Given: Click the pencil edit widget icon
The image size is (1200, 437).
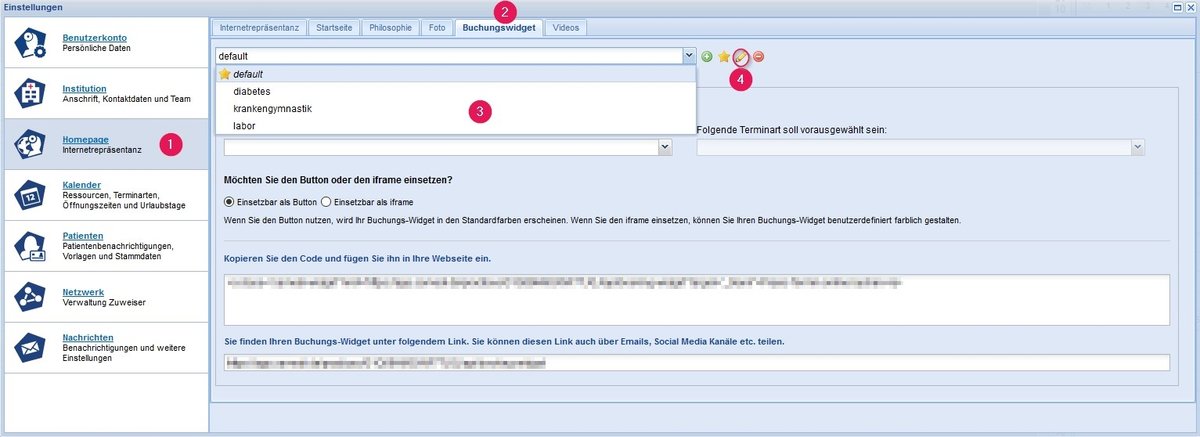Looking at the screenshot, I should click(741, 57).
